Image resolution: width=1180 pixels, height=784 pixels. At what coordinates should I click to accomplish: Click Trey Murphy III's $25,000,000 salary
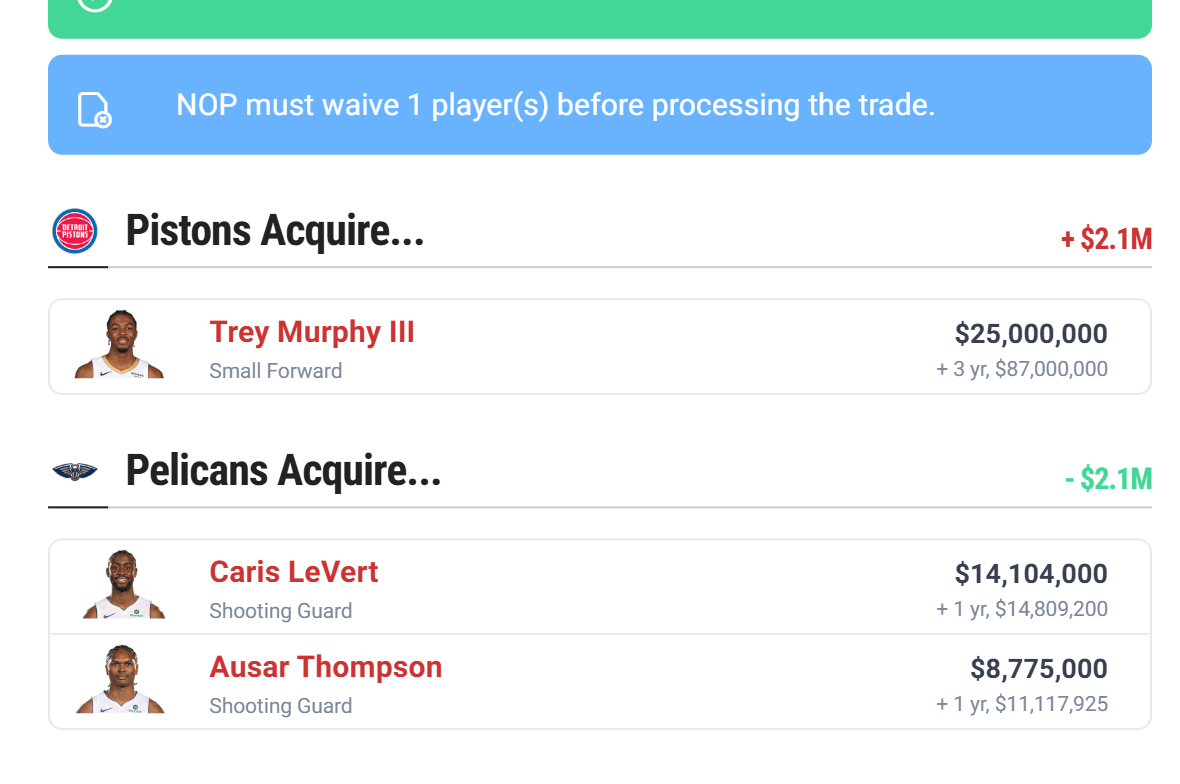pyautogui.click(x=1031, y=334)
